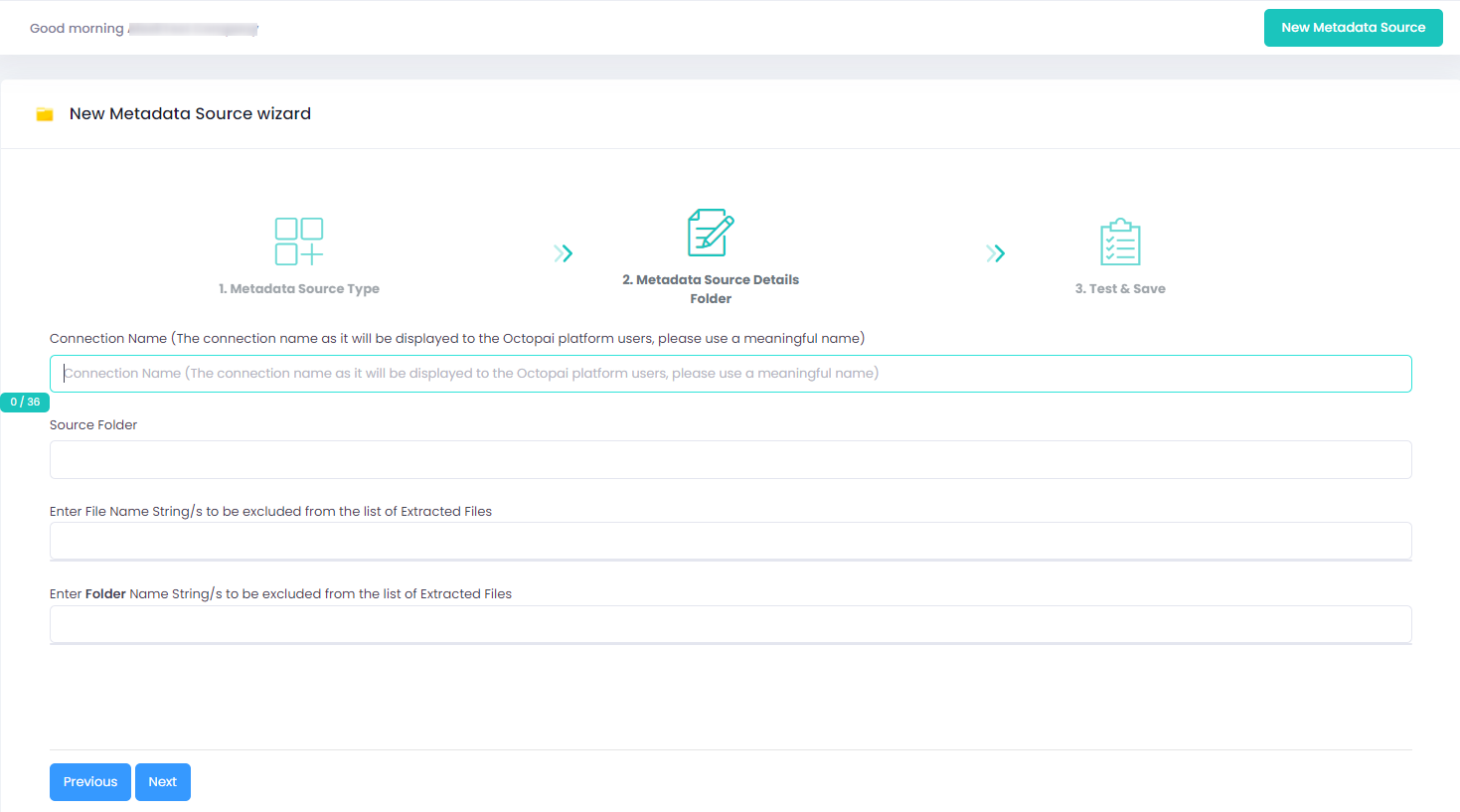
Task: Focus the excluded Folder Name strings field
Action: pyautogui.click(x=730, y=624)
